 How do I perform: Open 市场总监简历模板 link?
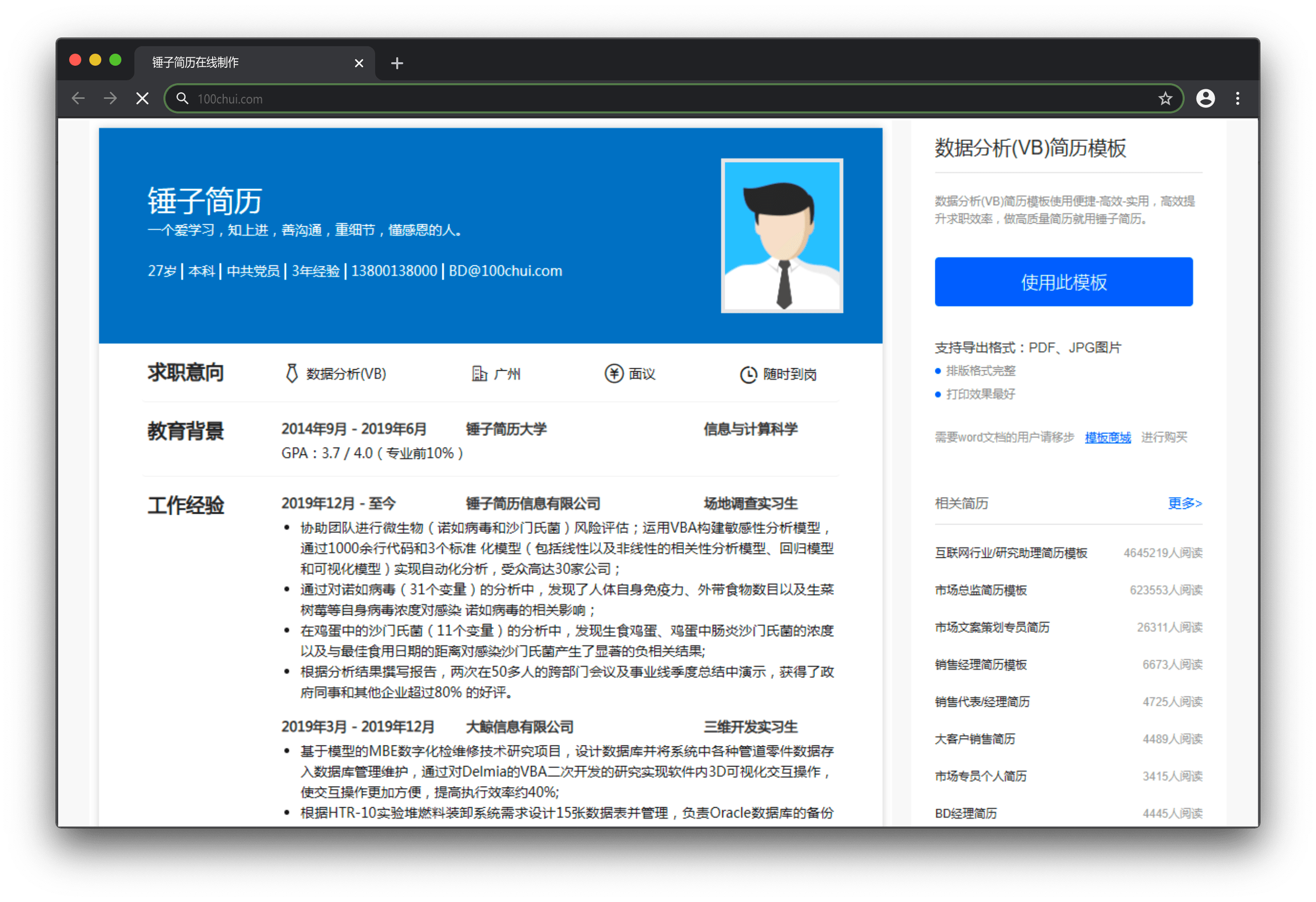click(980, 590)
